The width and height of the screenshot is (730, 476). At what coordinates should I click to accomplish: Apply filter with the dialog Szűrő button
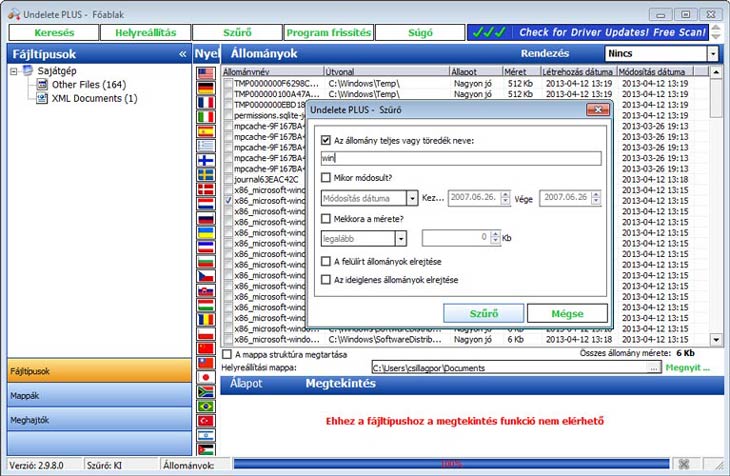pyautogui.click(x=484, y=313)
